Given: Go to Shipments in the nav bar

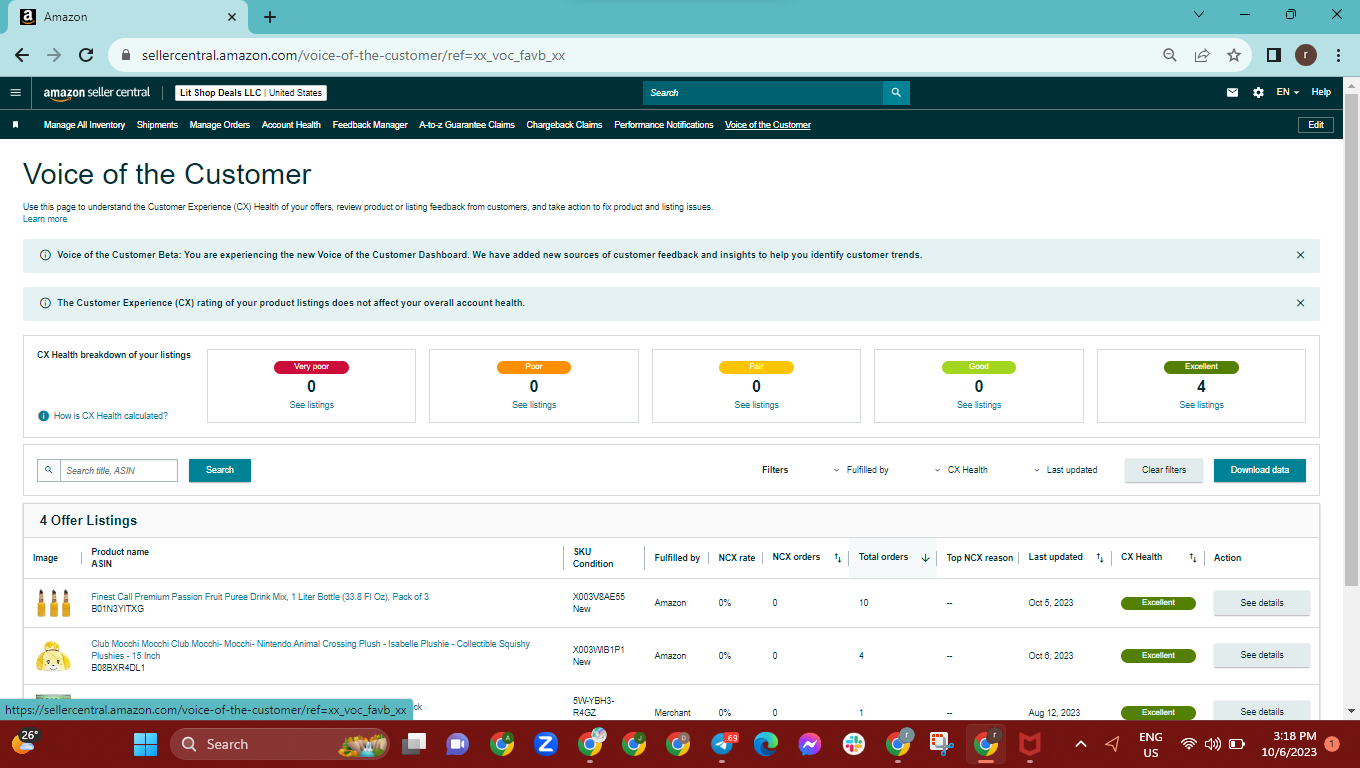Looking at the screenshot, I should (157, 125).
